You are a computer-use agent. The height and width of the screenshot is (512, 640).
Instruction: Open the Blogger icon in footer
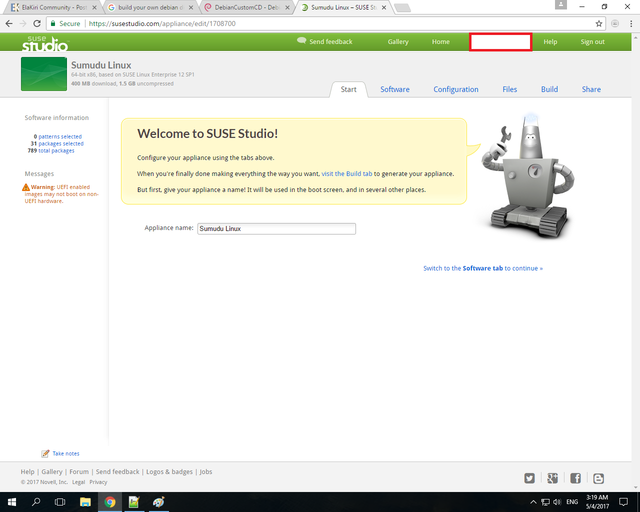(598, 478)
